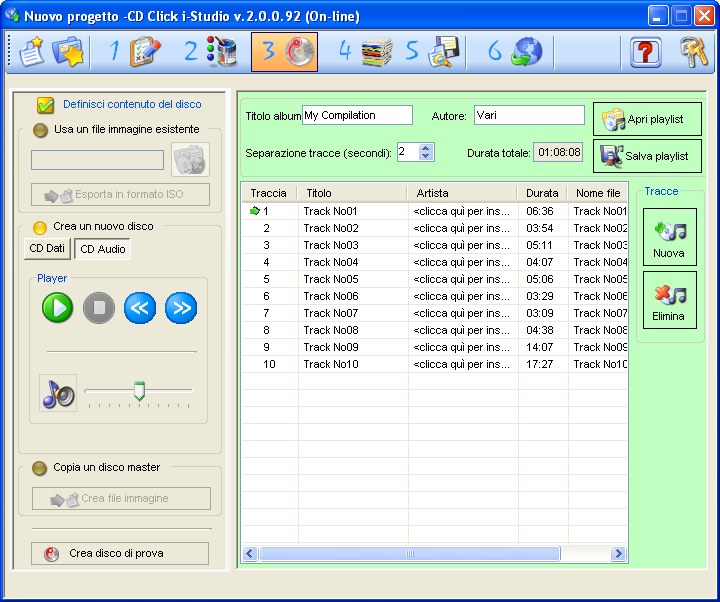Open the help question mark icon
The height and width of the screenshot is (602, 720).
pos(646,52)
